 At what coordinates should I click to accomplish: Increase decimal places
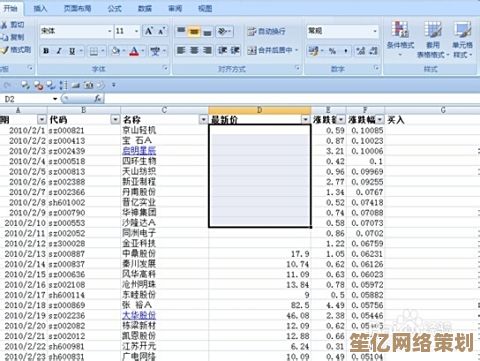pyautogui.click(x=360, y=51)
